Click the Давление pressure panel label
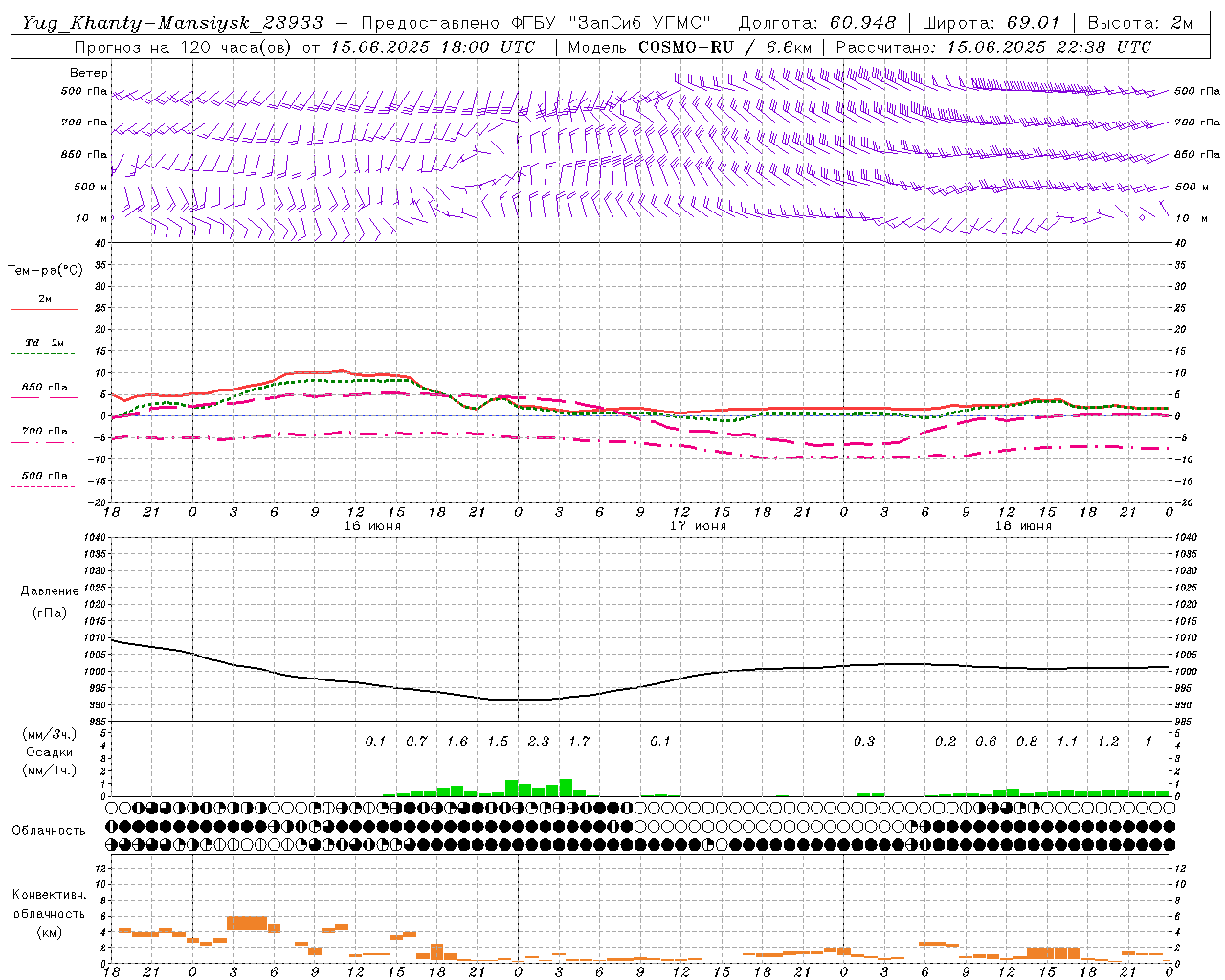This screenshot has height=980, width=1225. pos(50,591)
